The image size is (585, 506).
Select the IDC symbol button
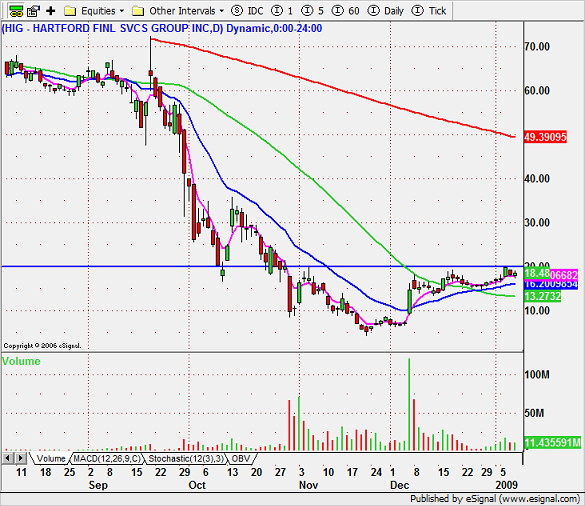click(247, 11)
